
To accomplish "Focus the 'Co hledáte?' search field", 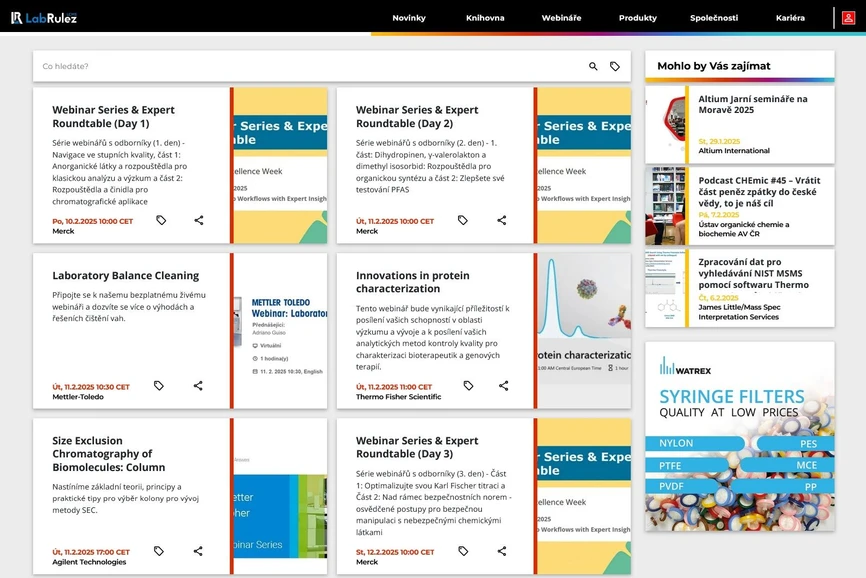I will (x=309, y=66).
